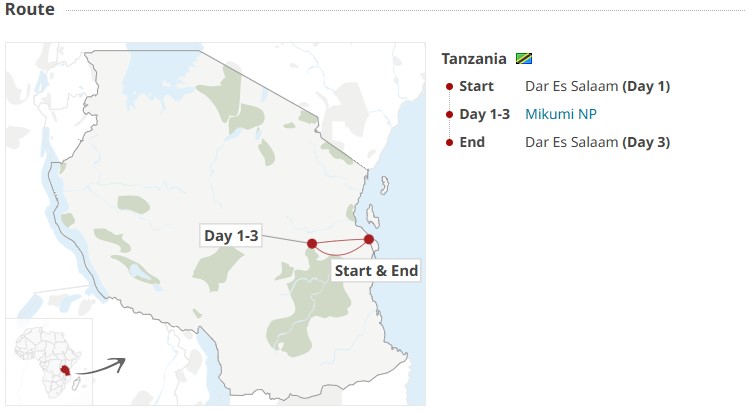Click the Start & End map label

coord(376,270)
